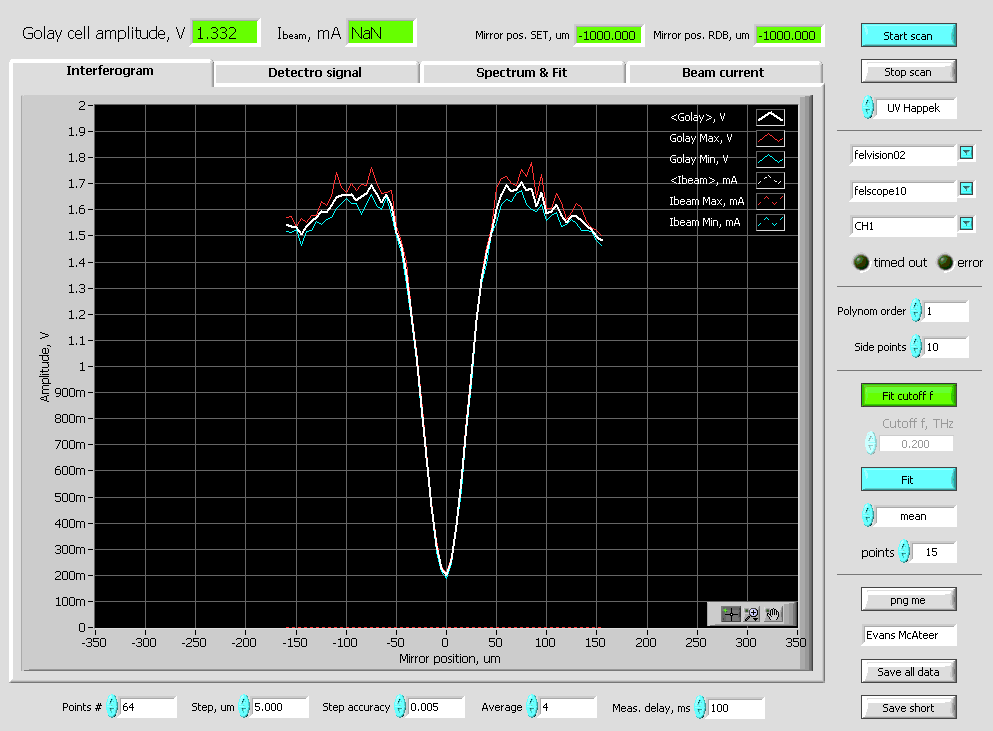Click the mean selector text
This screenshot has width=993, height=731.
(916, 516)
